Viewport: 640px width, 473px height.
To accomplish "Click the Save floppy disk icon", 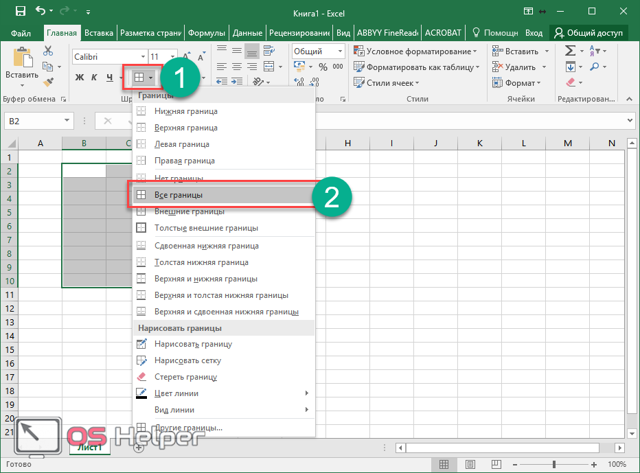I will [20, 11].
